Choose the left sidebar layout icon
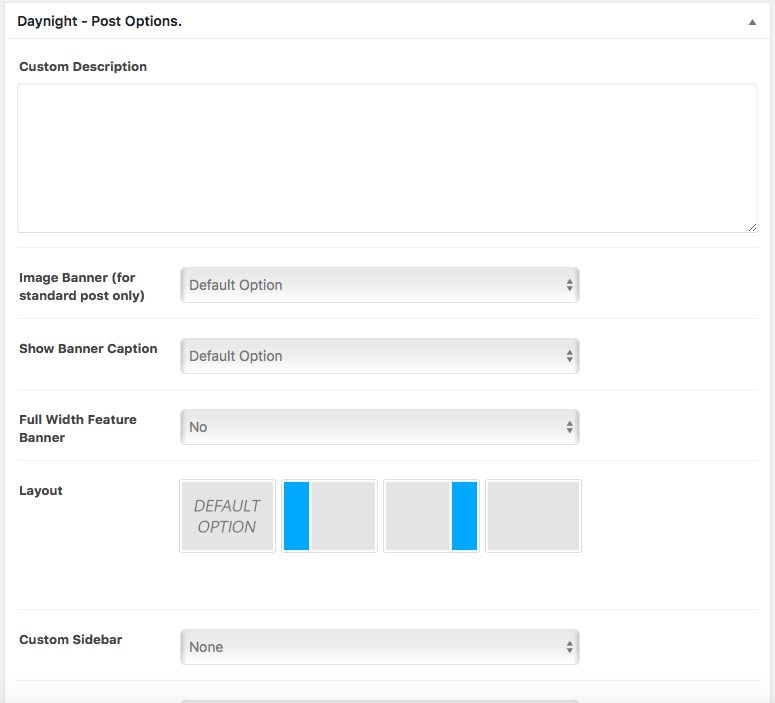Screen dimensions: 775x703 click(329, 516)
